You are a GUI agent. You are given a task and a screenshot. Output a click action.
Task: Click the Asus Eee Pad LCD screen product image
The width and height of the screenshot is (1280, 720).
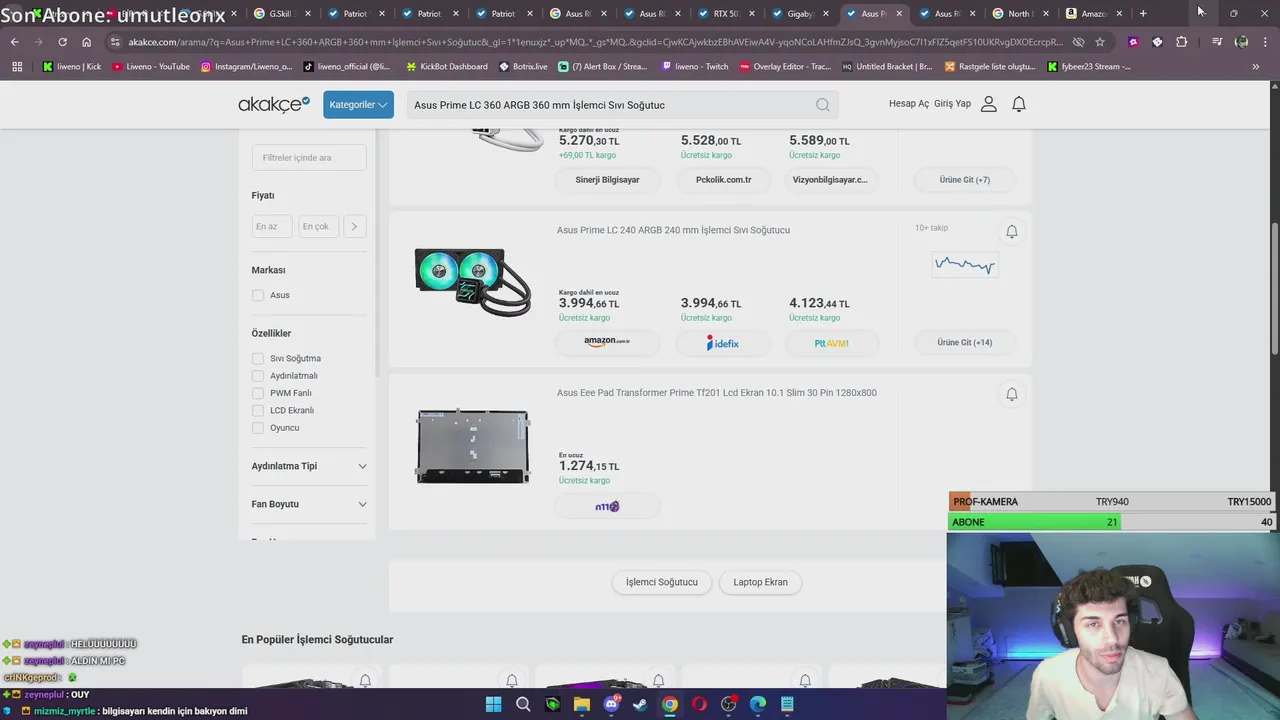(x=473, y=446)
